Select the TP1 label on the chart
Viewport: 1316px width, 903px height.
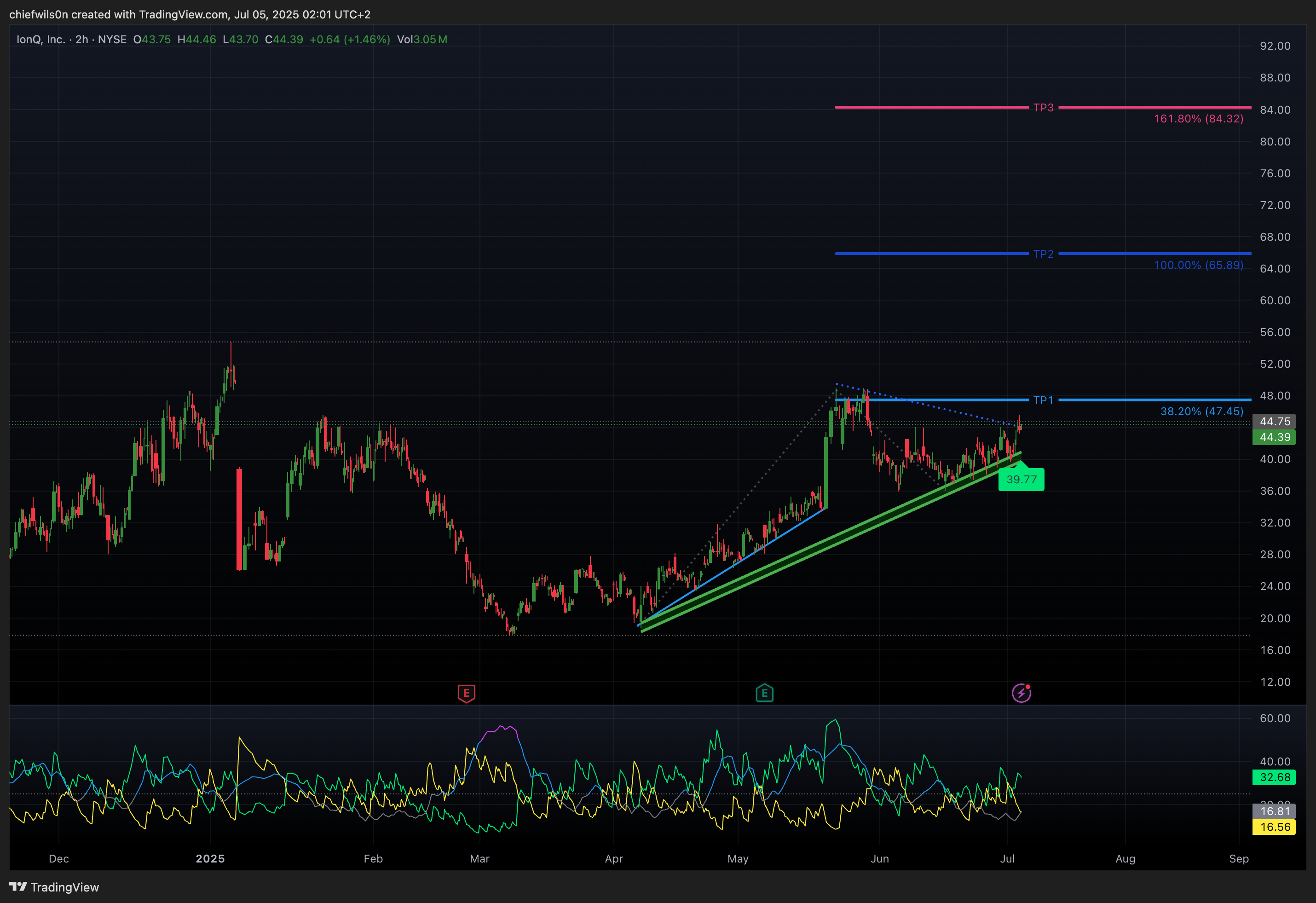tap(1043, 400)
